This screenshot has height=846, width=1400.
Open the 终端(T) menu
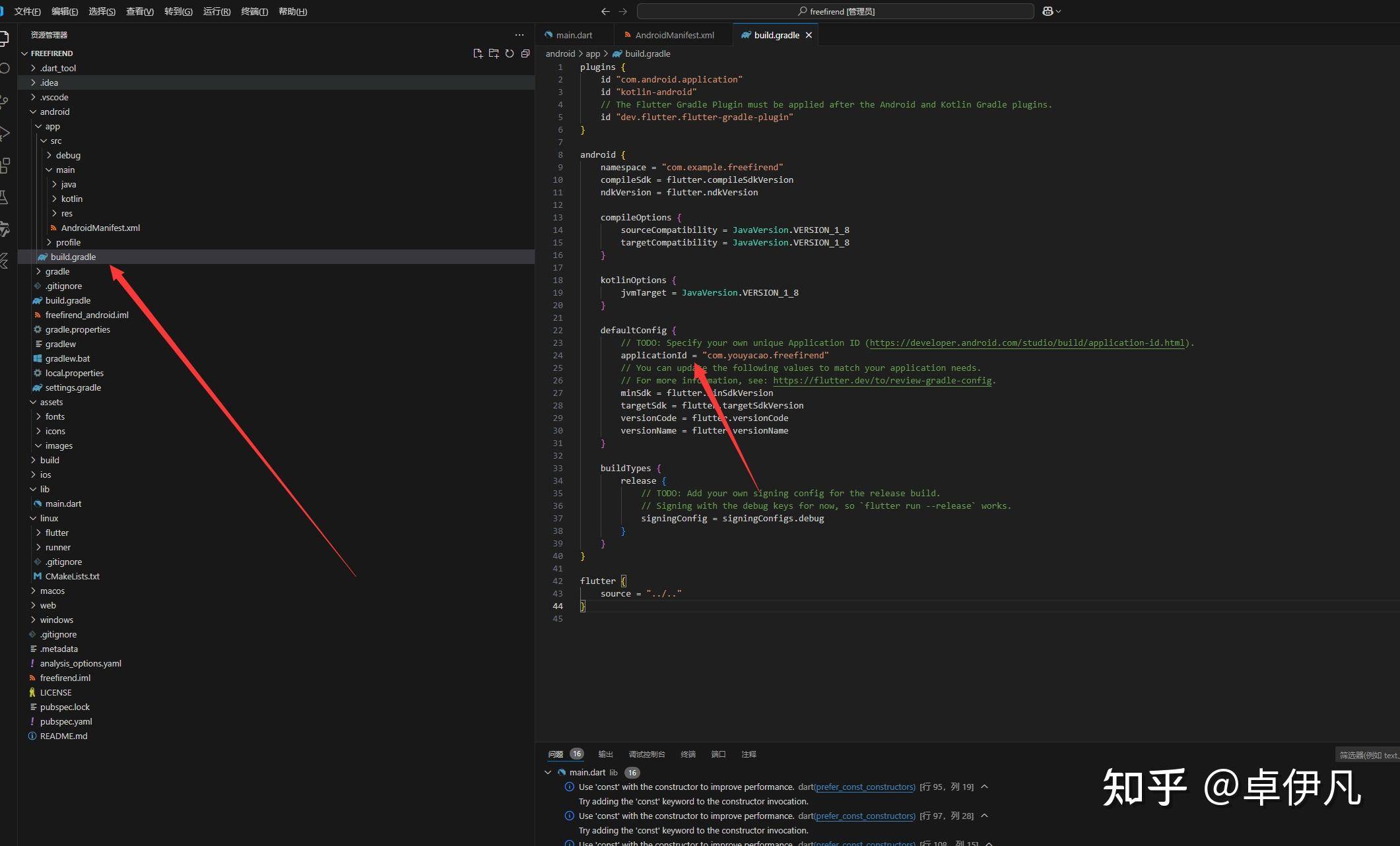[x=255, y=11]
